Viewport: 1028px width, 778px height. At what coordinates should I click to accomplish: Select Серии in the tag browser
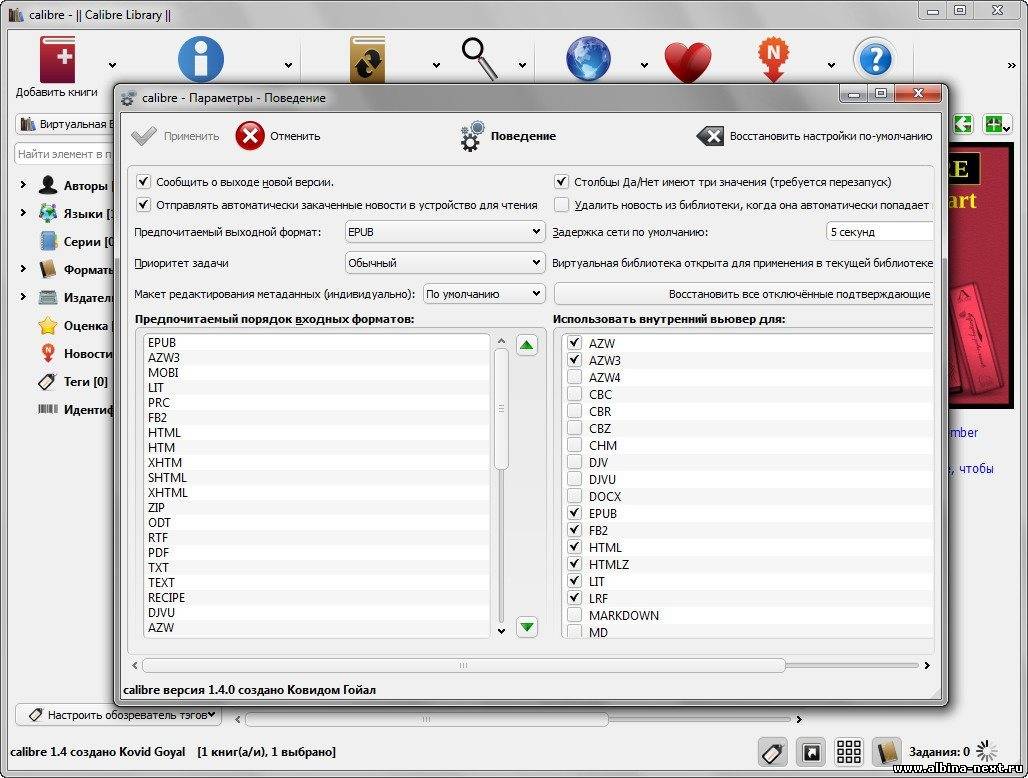click(x=75, y=241)
